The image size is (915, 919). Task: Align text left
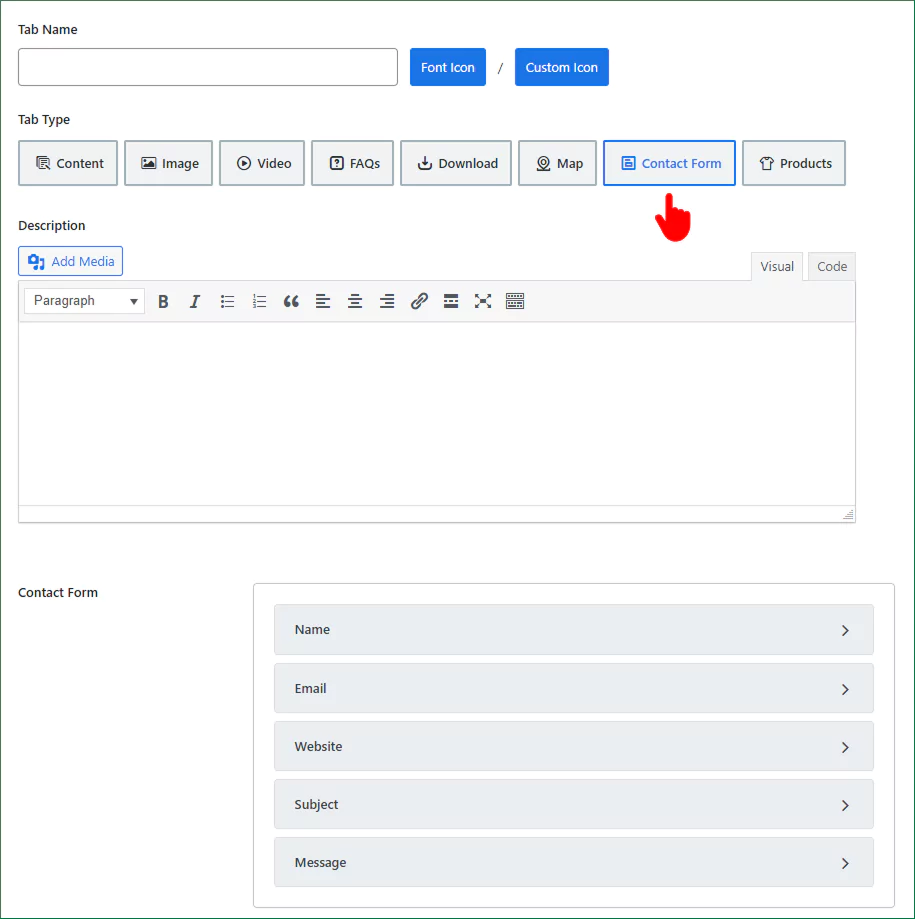(x=323, y=301)
